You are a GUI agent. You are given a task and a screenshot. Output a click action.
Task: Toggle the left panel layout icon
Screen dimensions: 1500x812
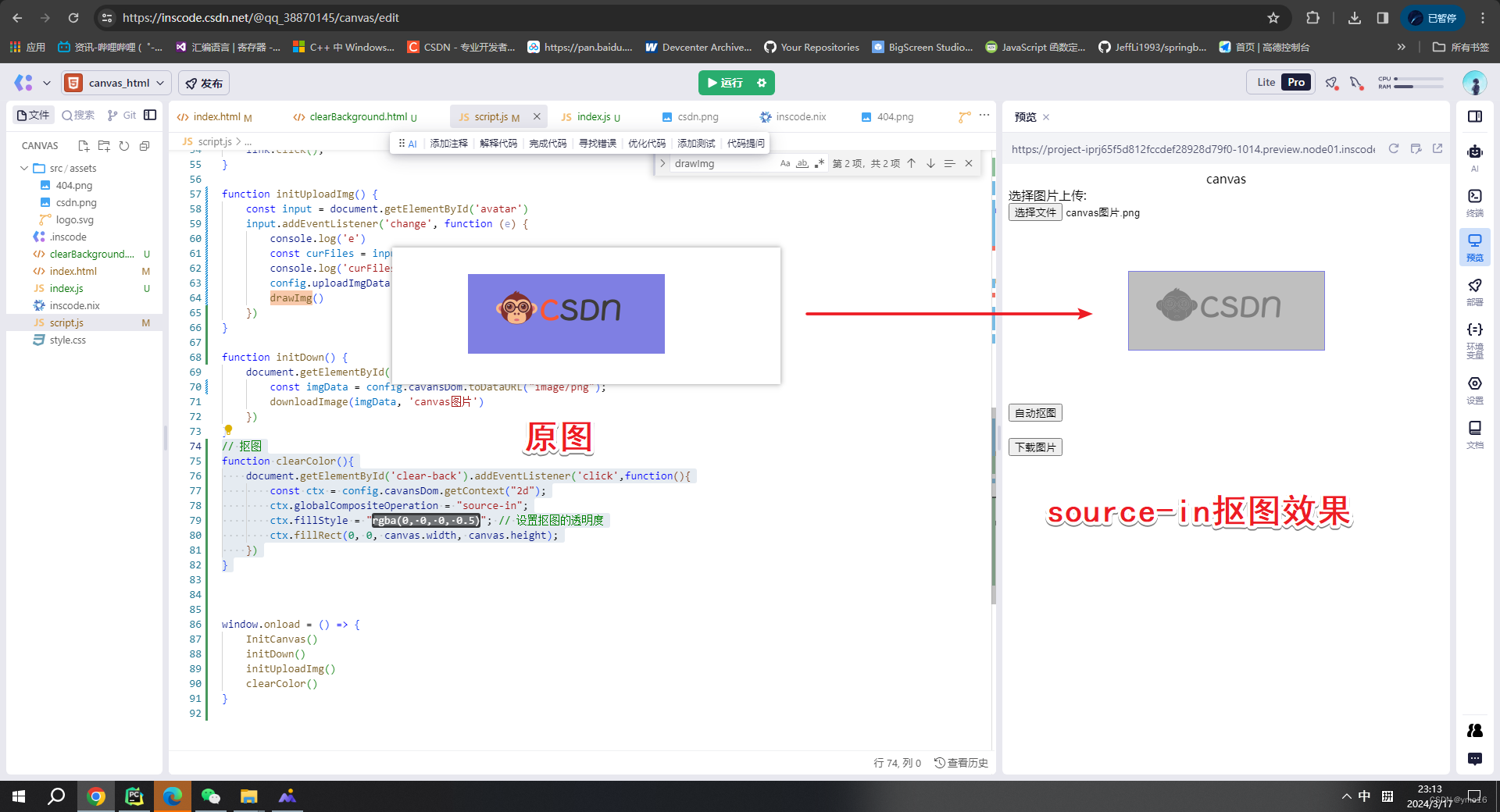coord(150,115)
